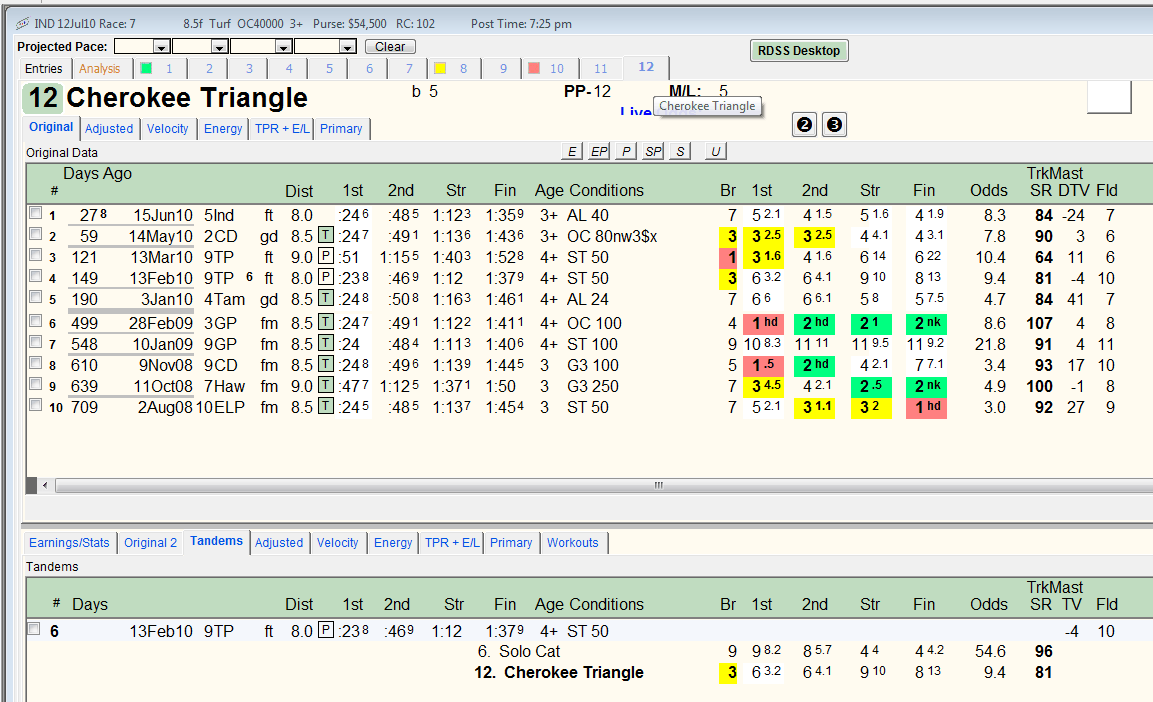Screen dimensions: 1153x702
Task: Click the T surface icon in 10Jan09 row
Action: pyautogui.click(x=326, y=344)
